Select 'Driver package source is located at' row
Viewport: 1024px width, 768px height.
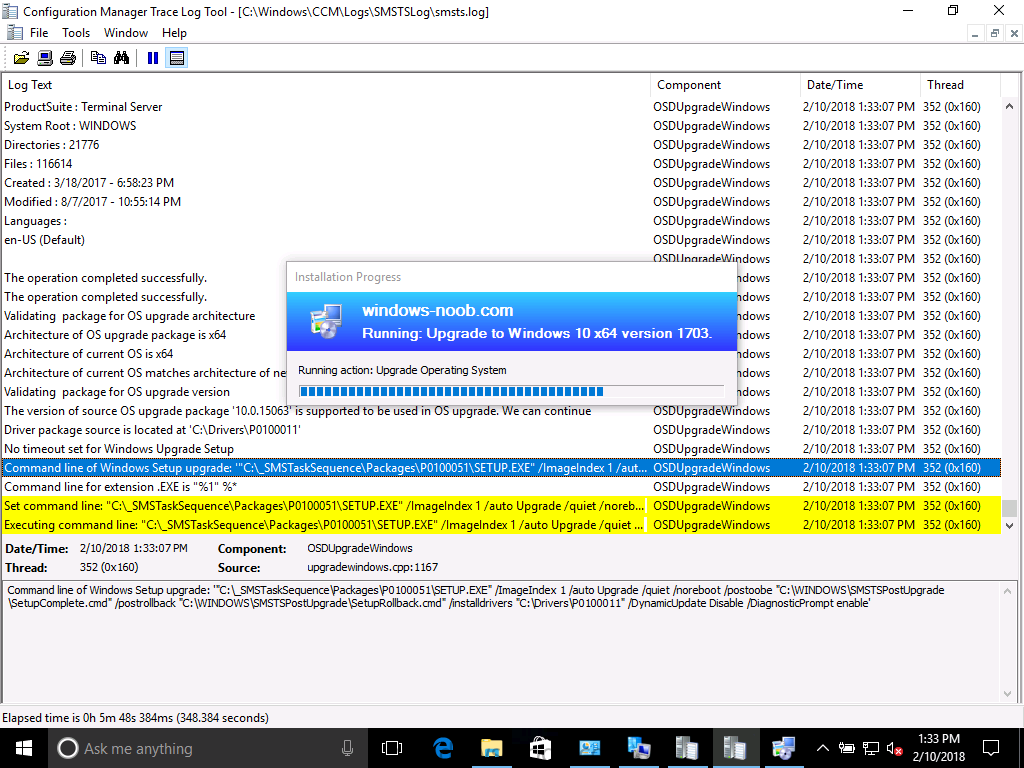(x=501, y=430)
